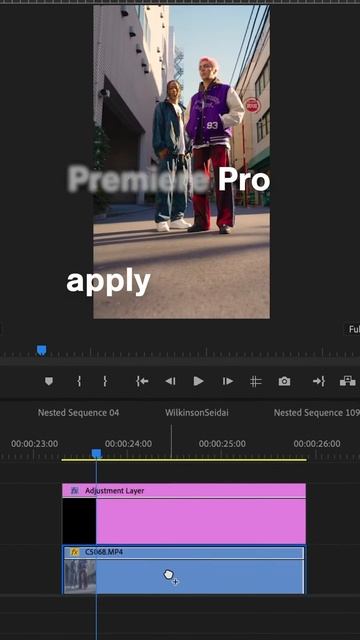This screenshot has width=360, height=640.
Task: Add a marker with the shield icon
Action: tap(49, 381)
